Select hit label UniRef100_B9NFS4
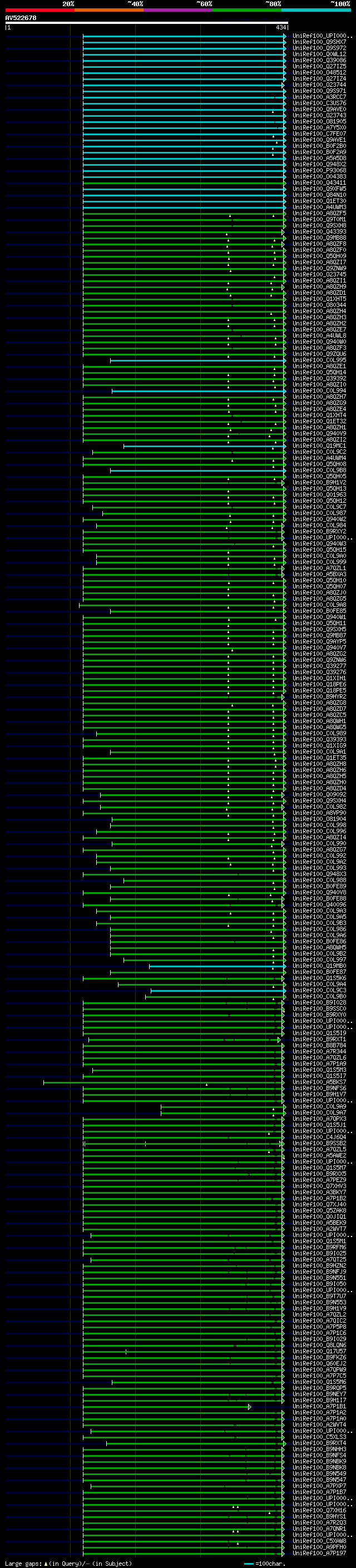The width and height of the screenshot is (356, 1568). [319, 1456]
